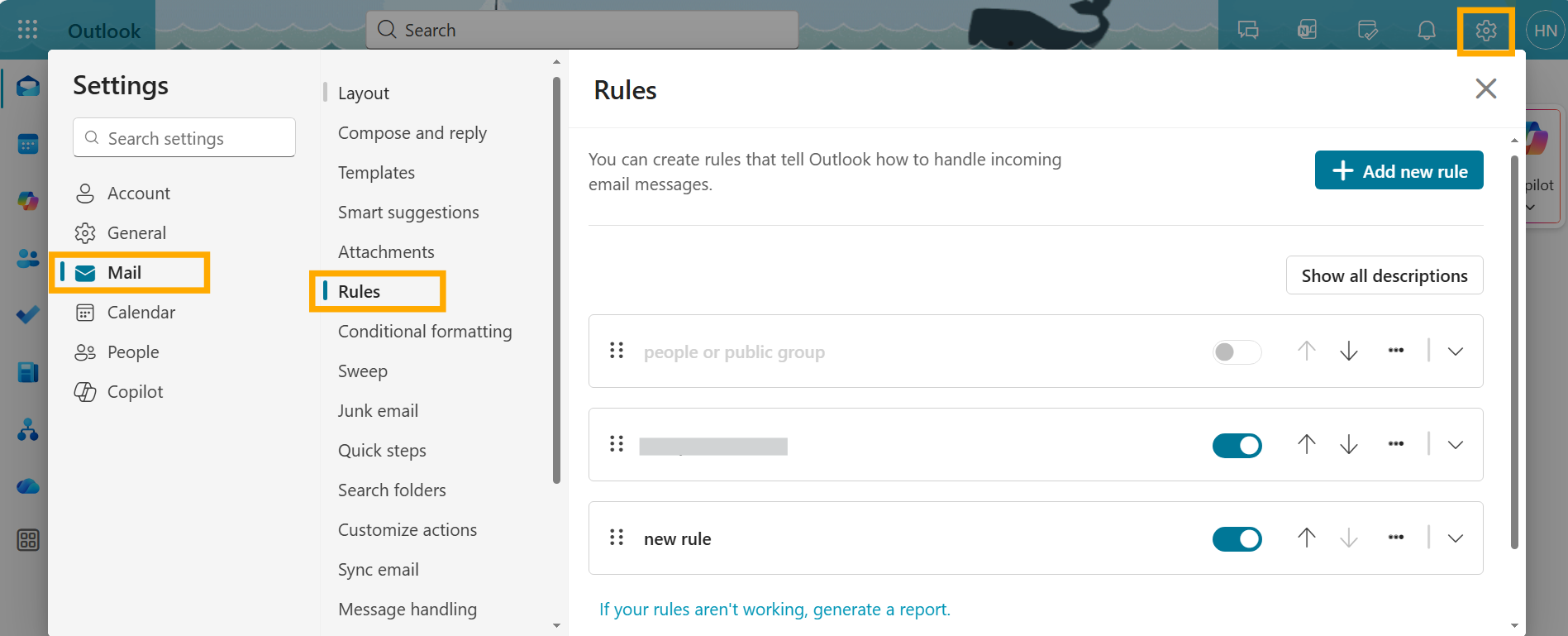Expand 'people or public group' rule description
The image size is (1568, 636).
point(1456,351)
